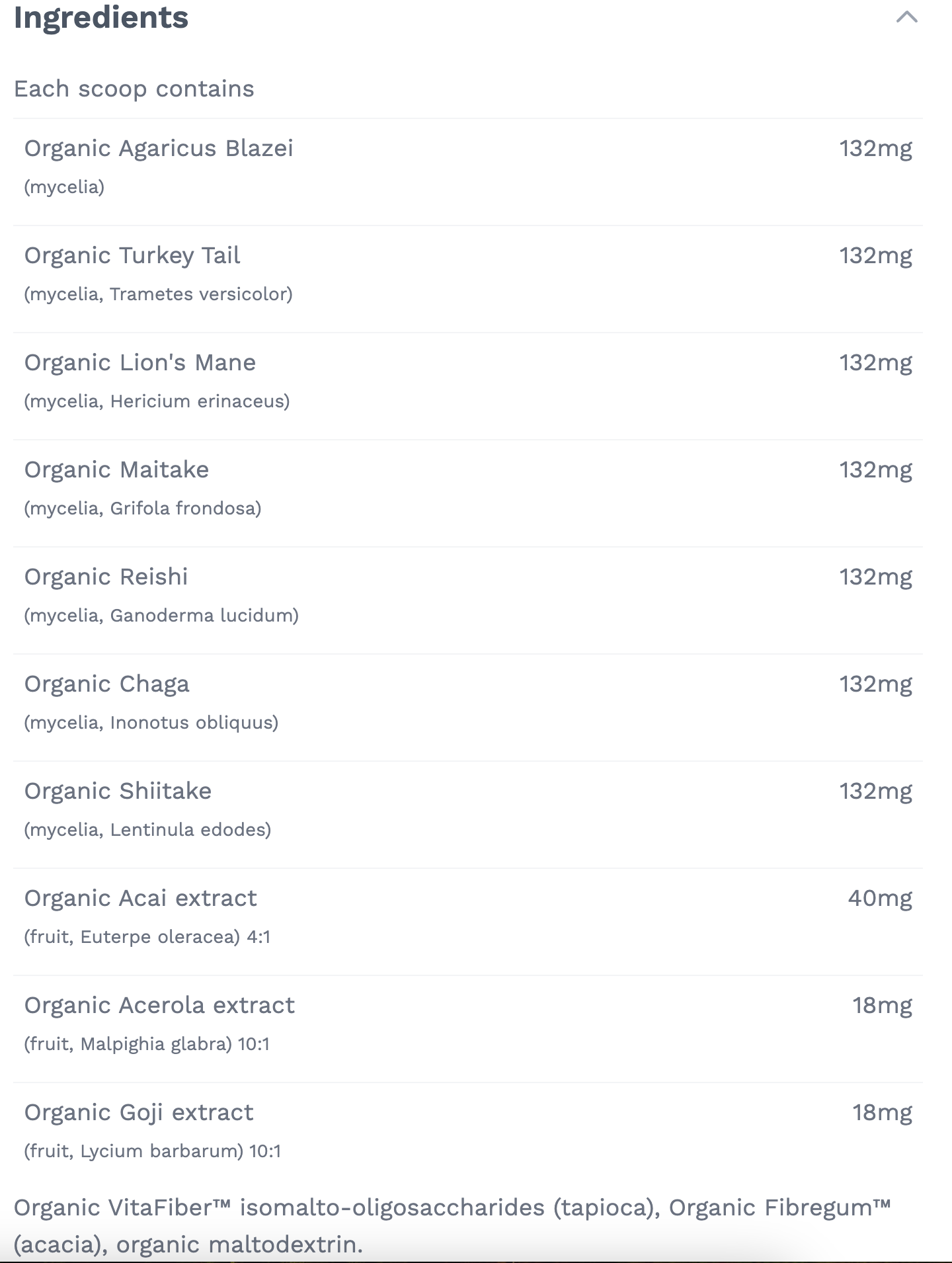
Task: Click the Organic Acerola extract name
Action: pos(159,1005)
